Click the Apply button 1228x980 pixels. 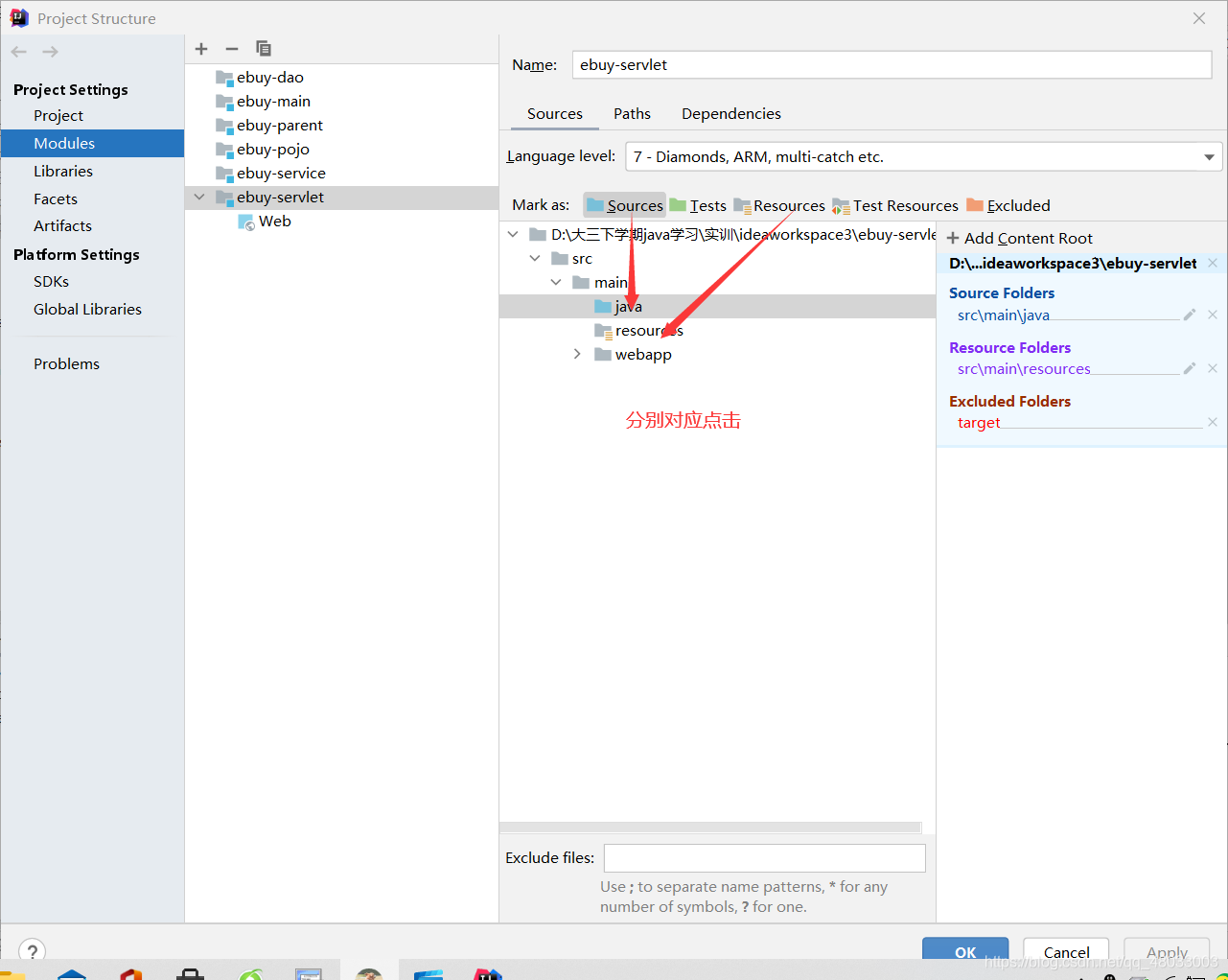[1167, 951]
